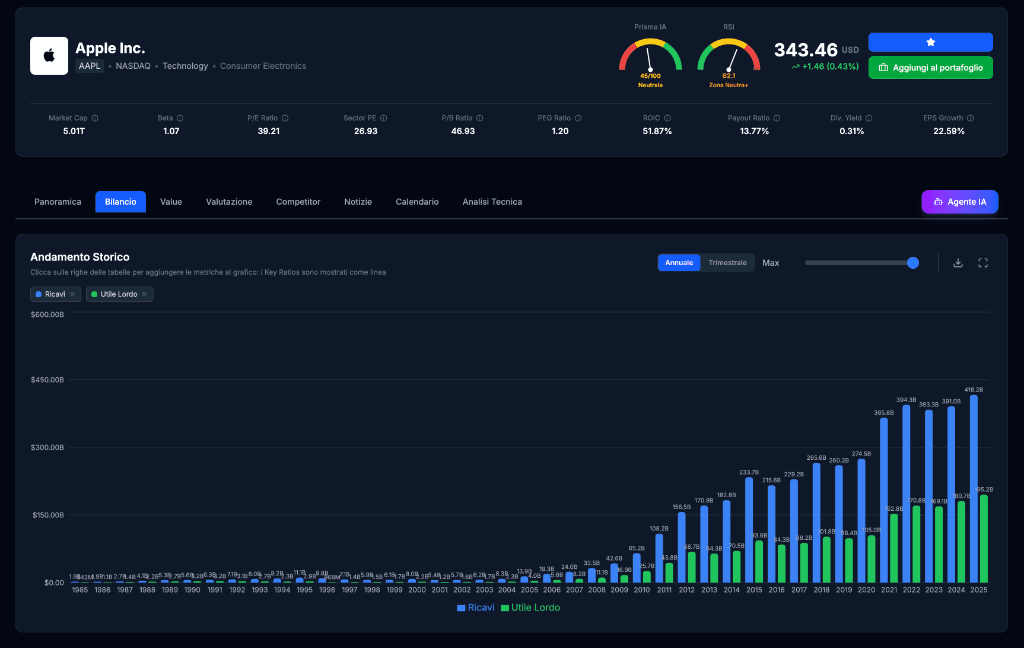Click the 2025 Ricavi bar 416.2B

pos(974,489)
